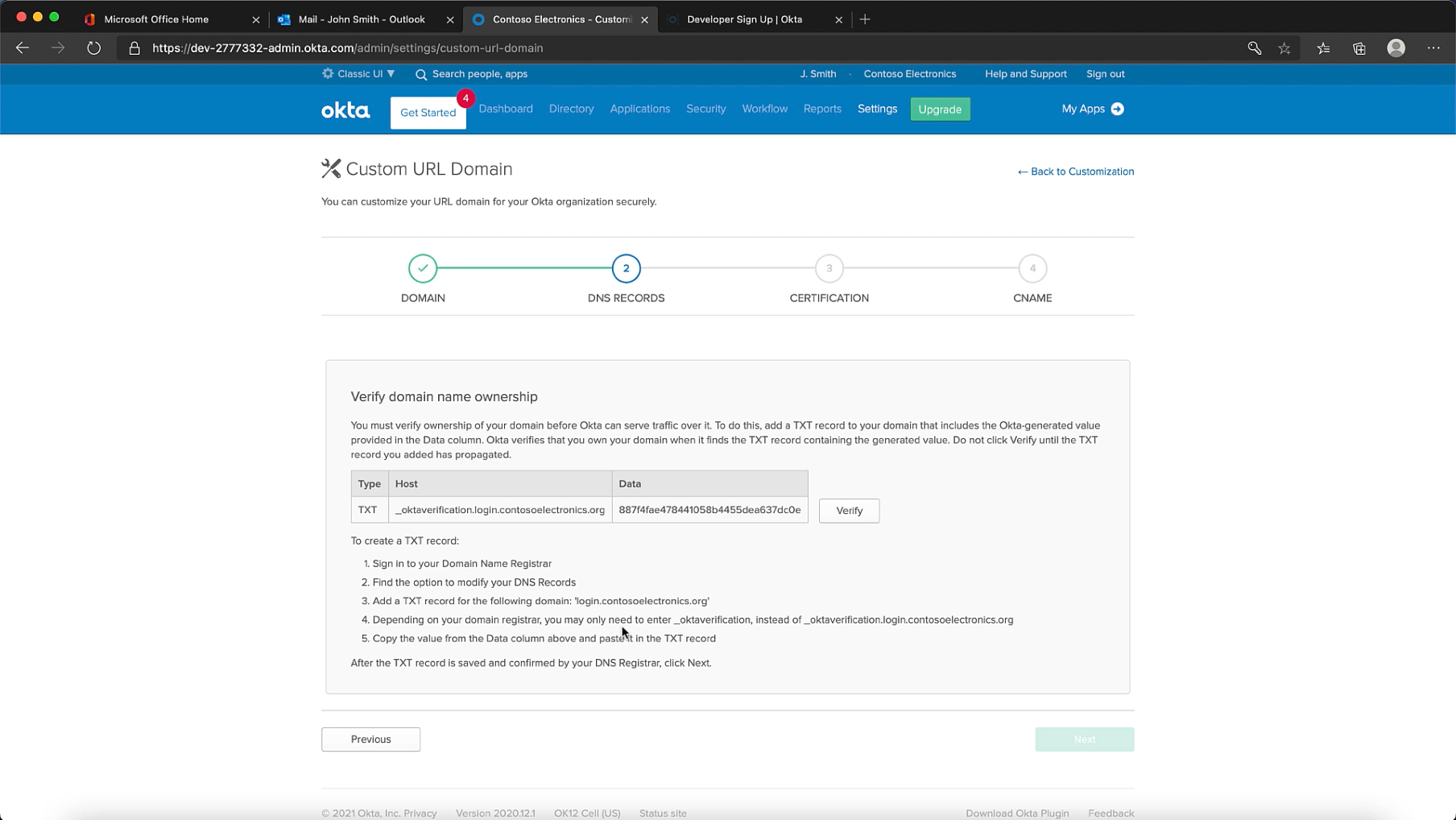Click the Sign out link
This screenshot has height=820, width=1456.
point(1105,74)
